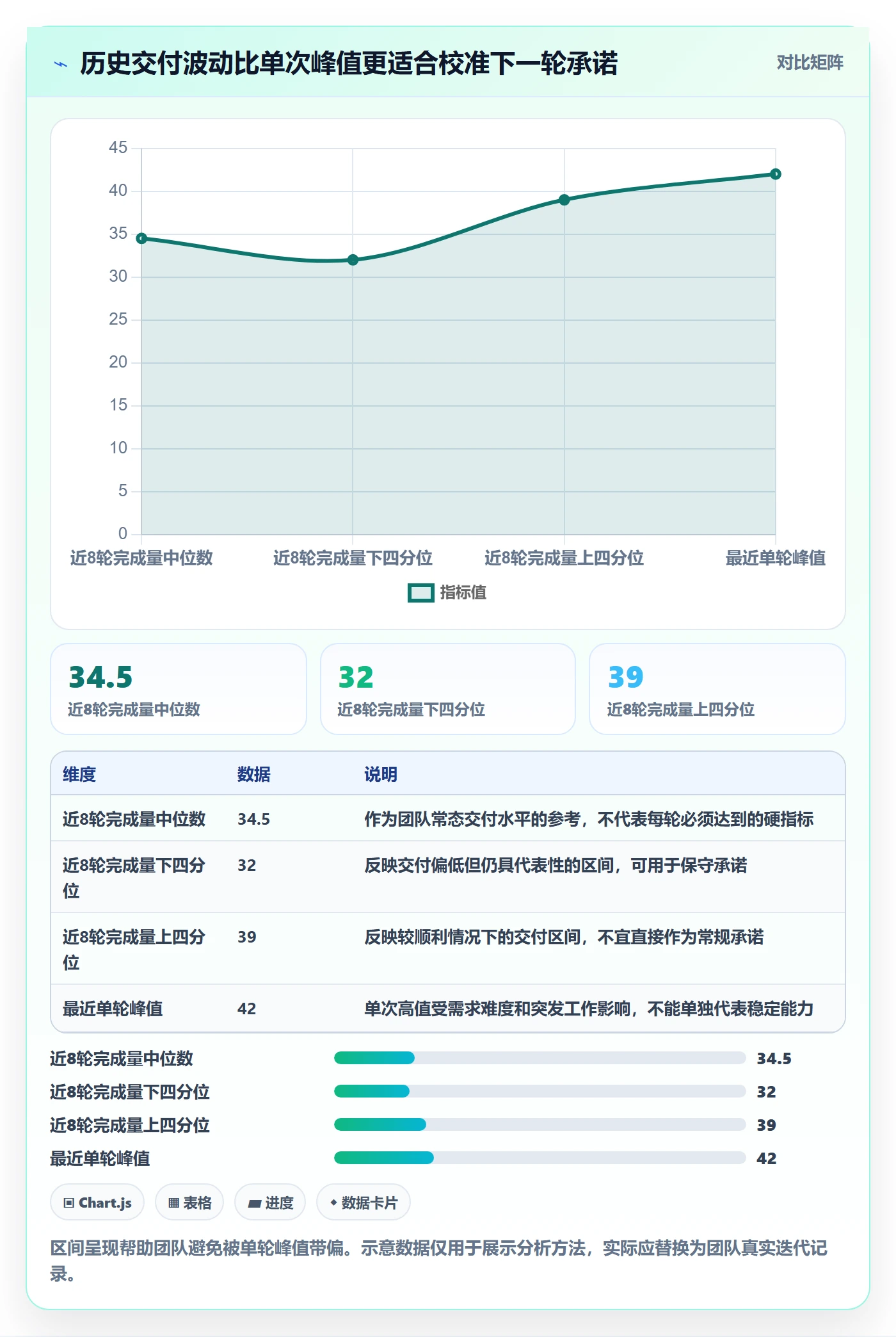Click the x-axis label 最近单轮峰值
Screen dimensions: 896x1337
click(x=775, y=558)
